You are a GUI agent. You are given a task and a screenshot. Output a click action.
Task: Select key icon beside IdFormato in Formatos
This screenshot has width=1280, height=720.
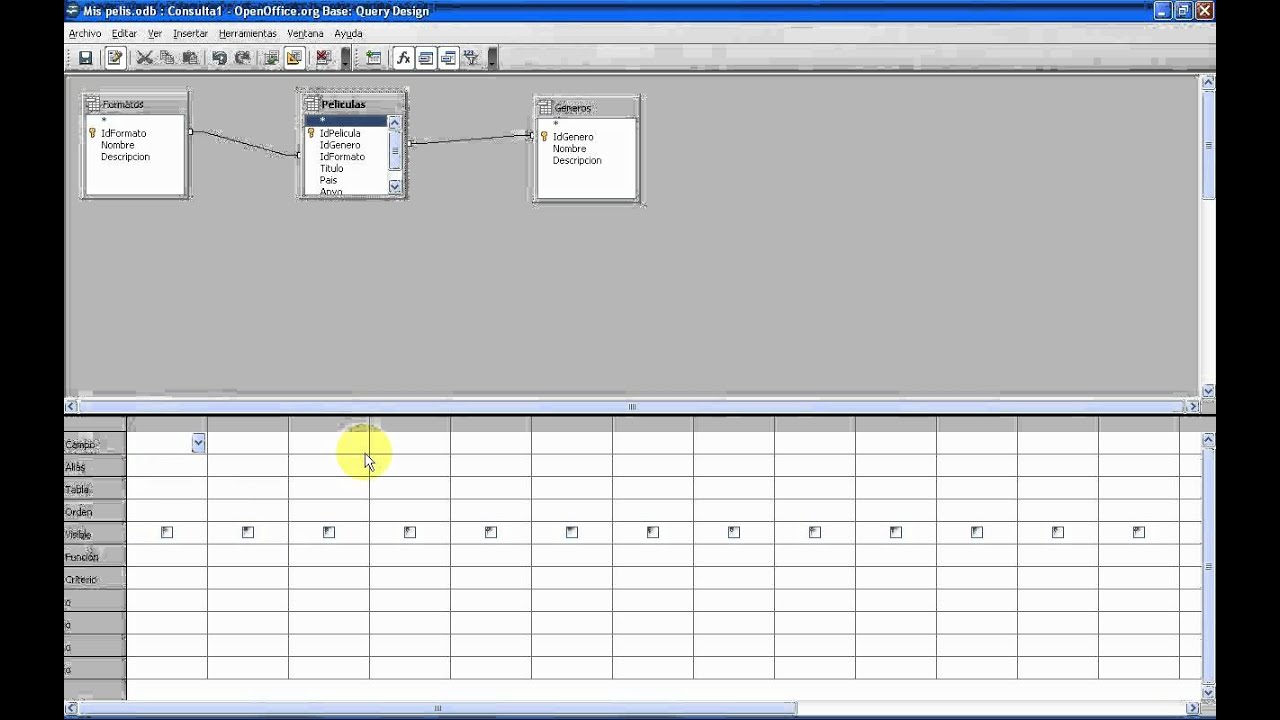(92, 133)
